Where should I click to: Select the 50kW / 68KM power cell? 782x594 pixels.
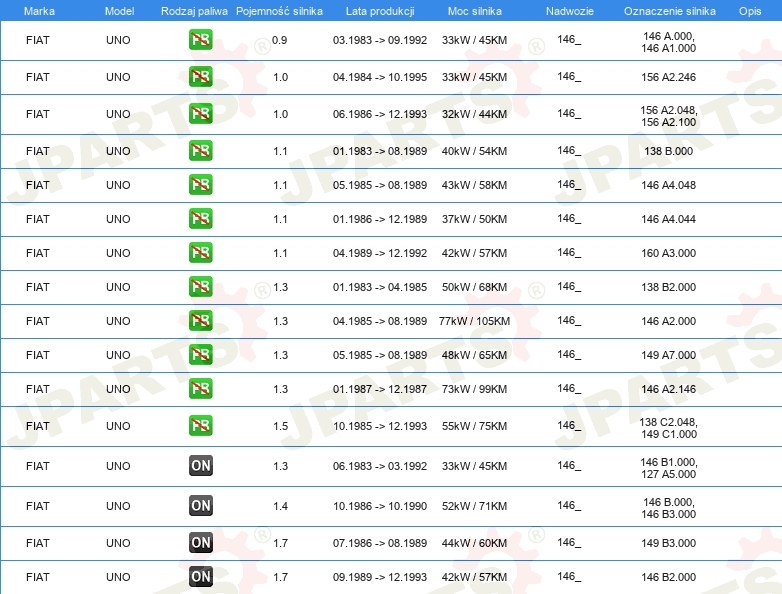click(474, 287)
